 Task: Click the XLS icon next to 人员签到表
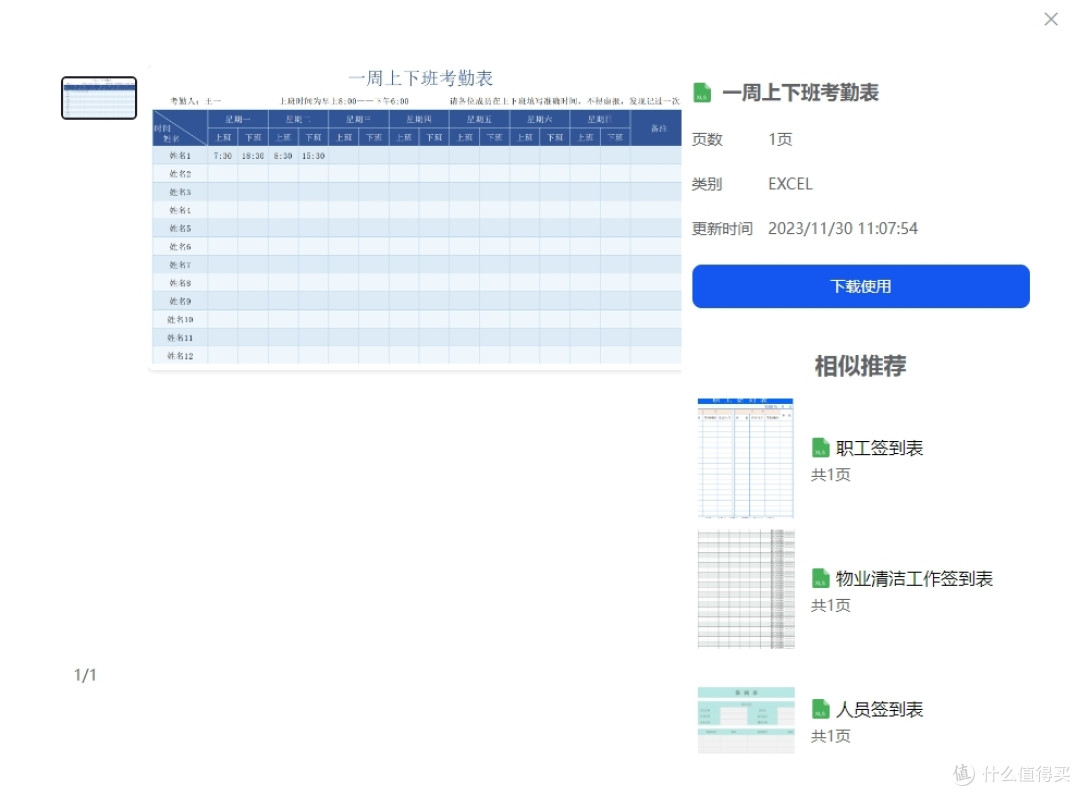pos(820,709)
